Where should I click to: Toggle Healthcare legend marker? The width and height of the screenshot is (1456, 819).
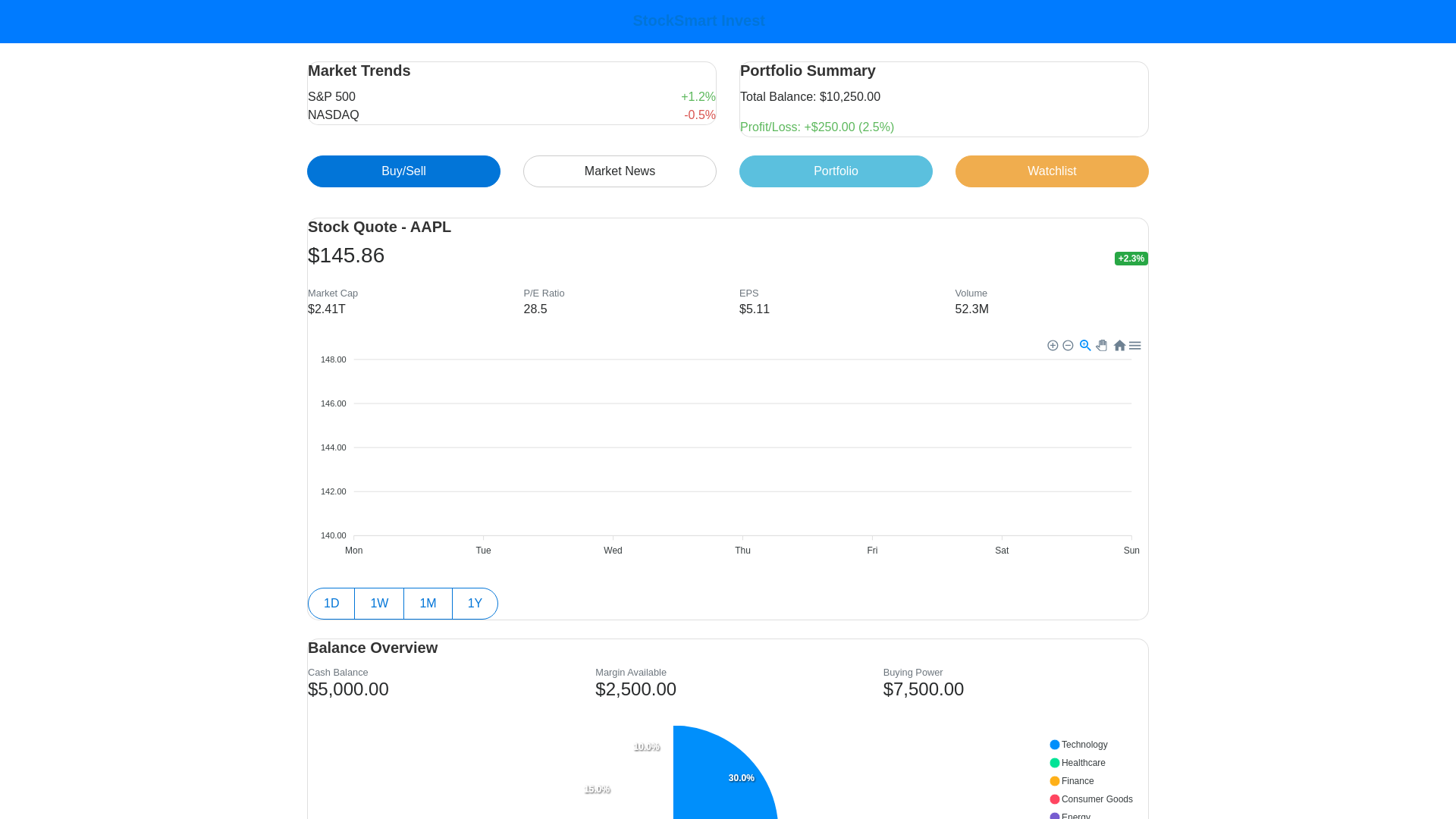point(1055,763)
